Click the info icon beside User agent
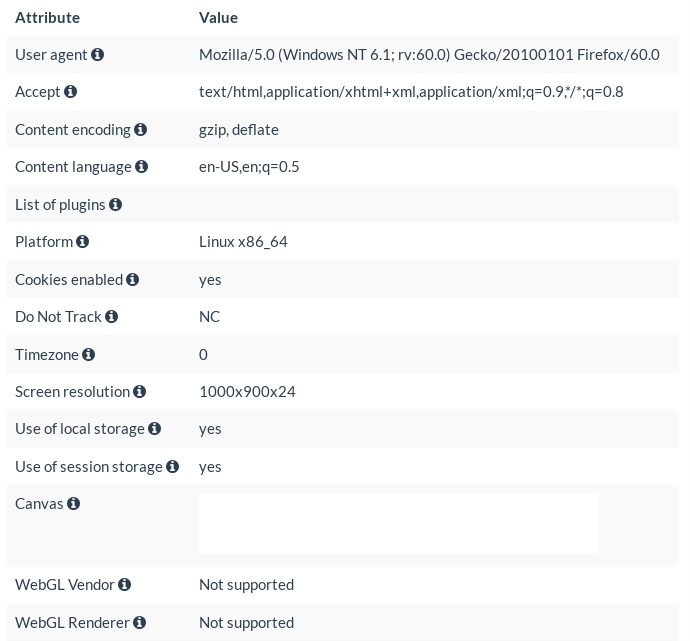Screen dimensions: 690x641 [x=97, y=55]
